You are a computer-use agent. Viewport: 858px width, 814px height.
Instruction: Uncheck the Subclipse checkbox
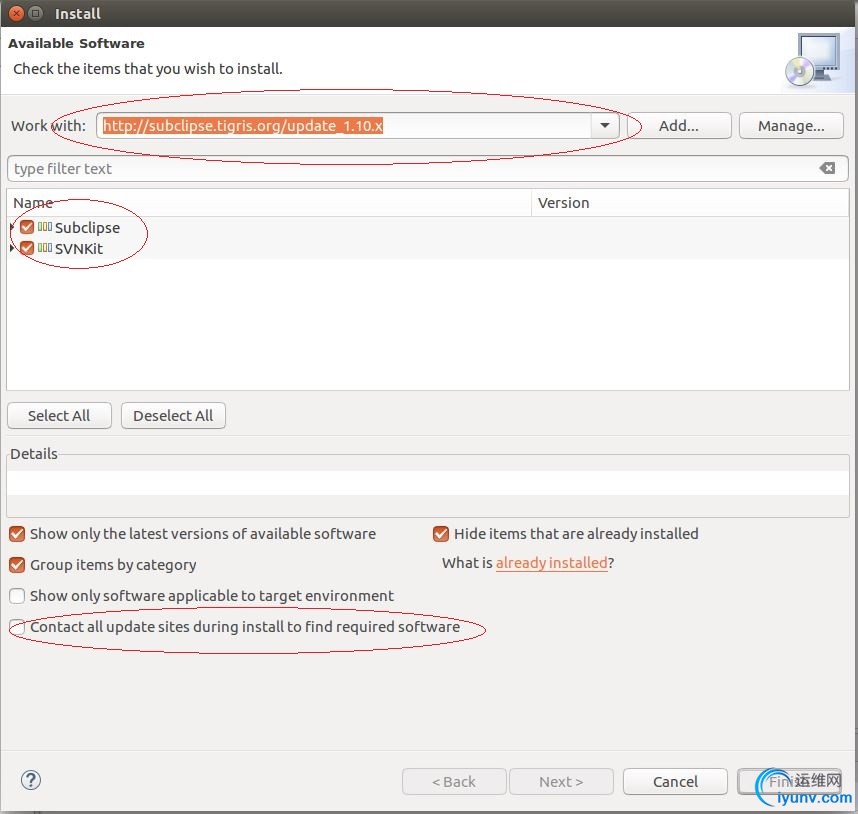27,226
